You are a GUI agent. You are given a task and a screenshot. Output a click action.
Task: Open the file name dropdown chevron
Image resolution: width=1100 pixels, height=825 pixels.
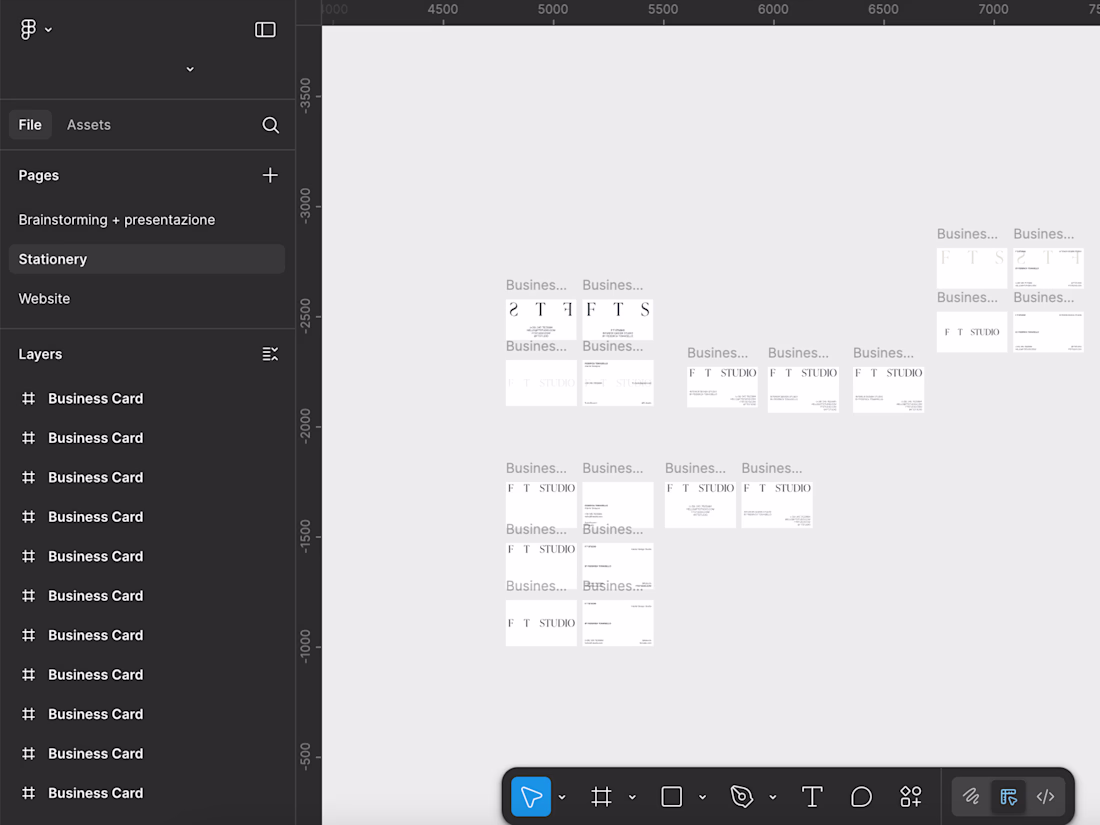point(190,69)
